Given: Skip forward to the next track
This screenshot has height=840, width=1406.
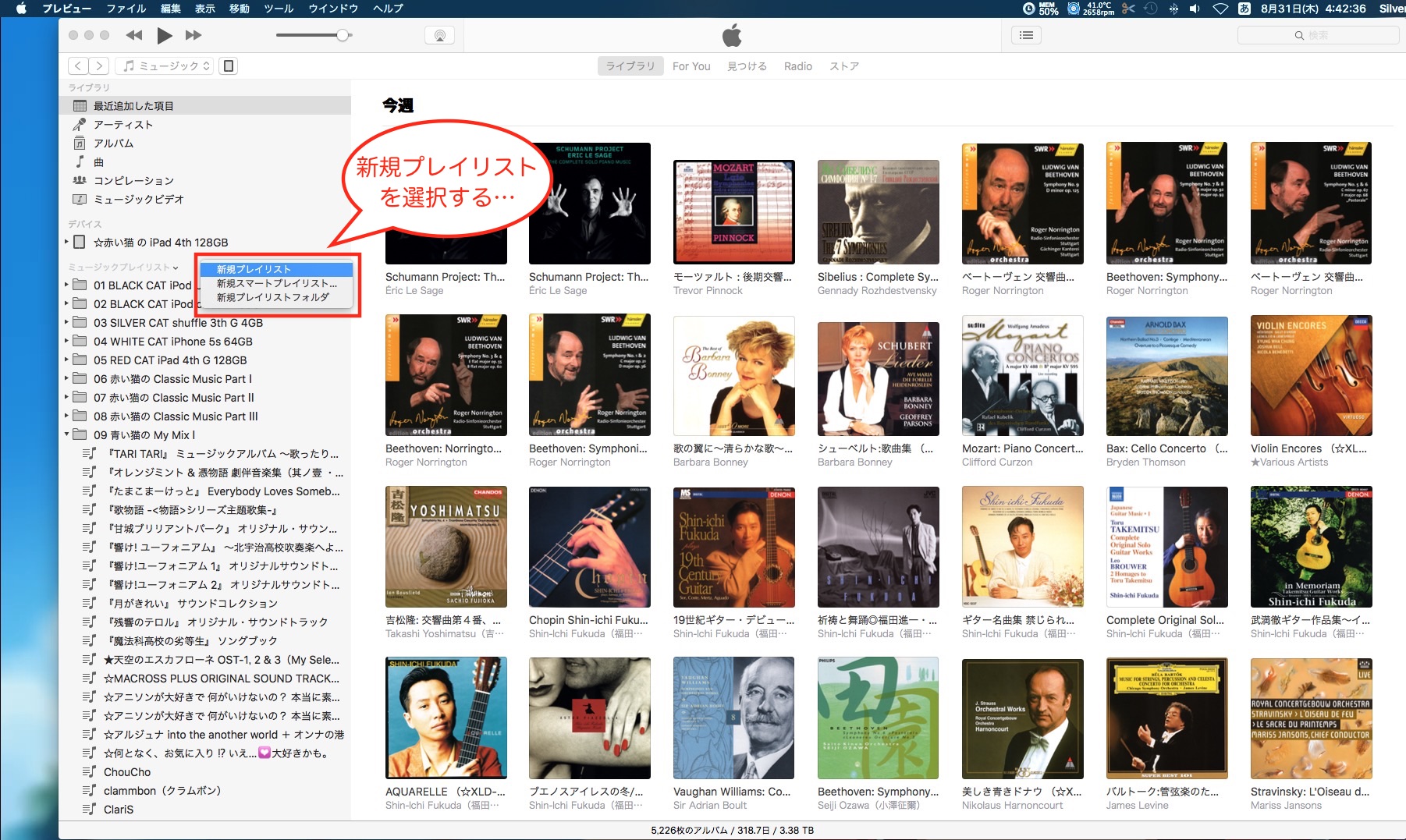Looking at the screenshot, I should pyautogui.click(x=194, y=35).
